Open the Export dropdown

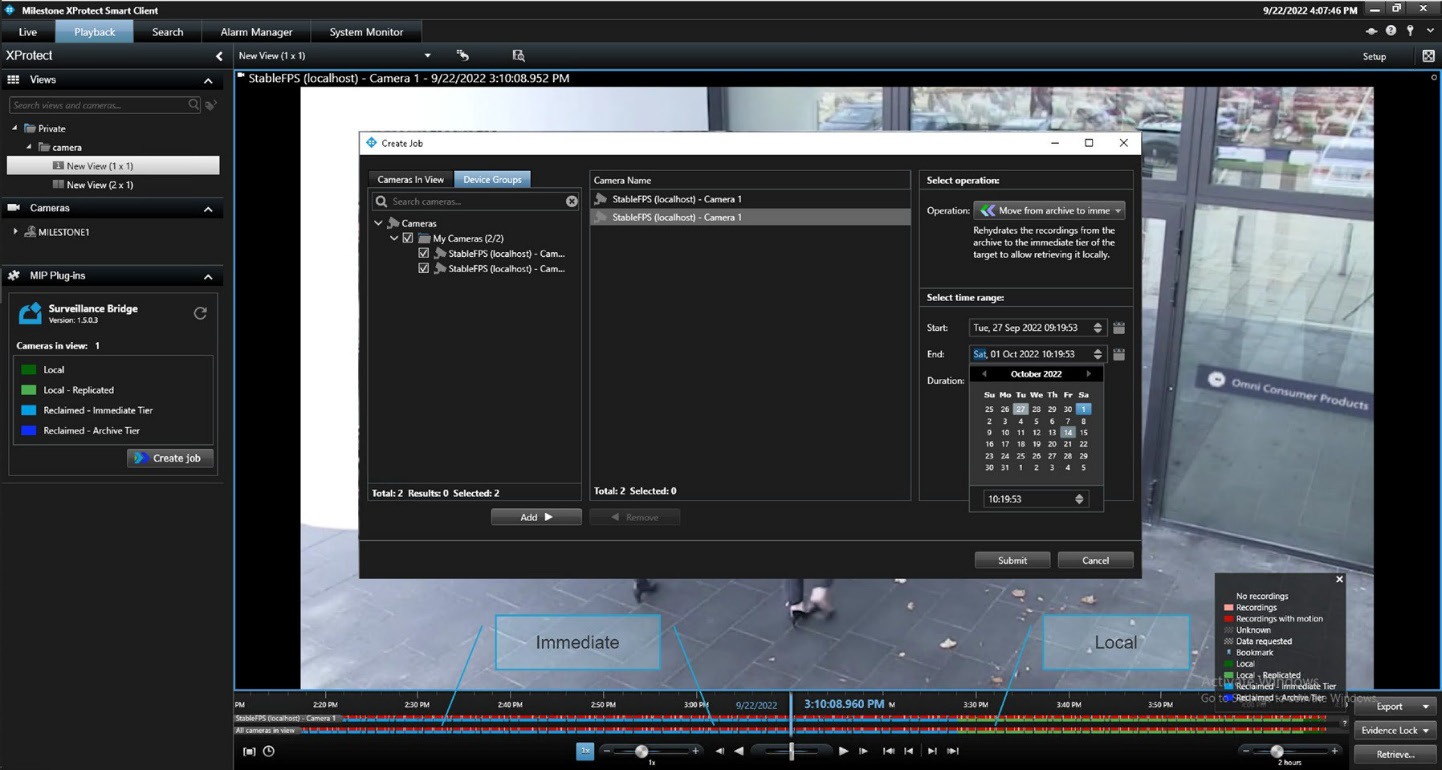[1396, 706]
